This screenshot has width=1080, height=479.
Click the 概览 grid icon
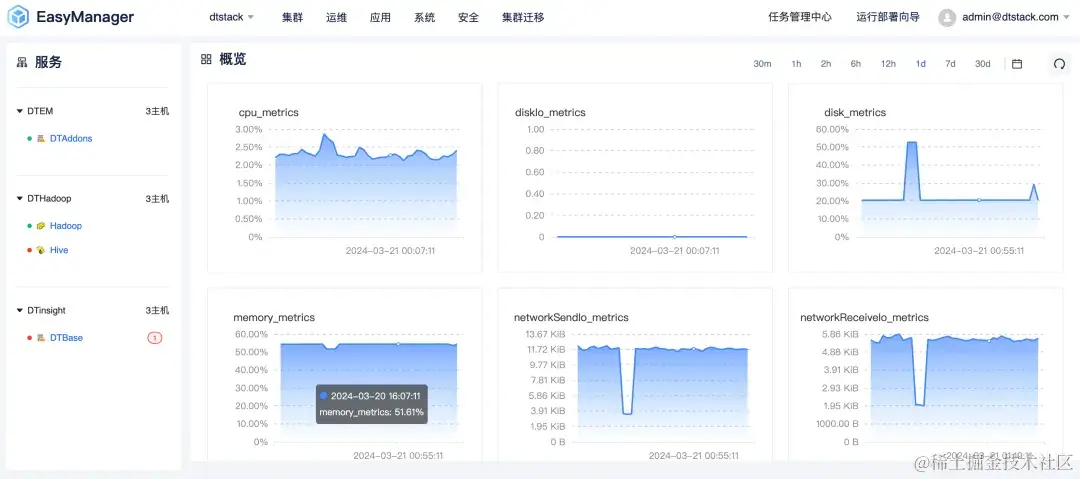click(x=206, y=60)
